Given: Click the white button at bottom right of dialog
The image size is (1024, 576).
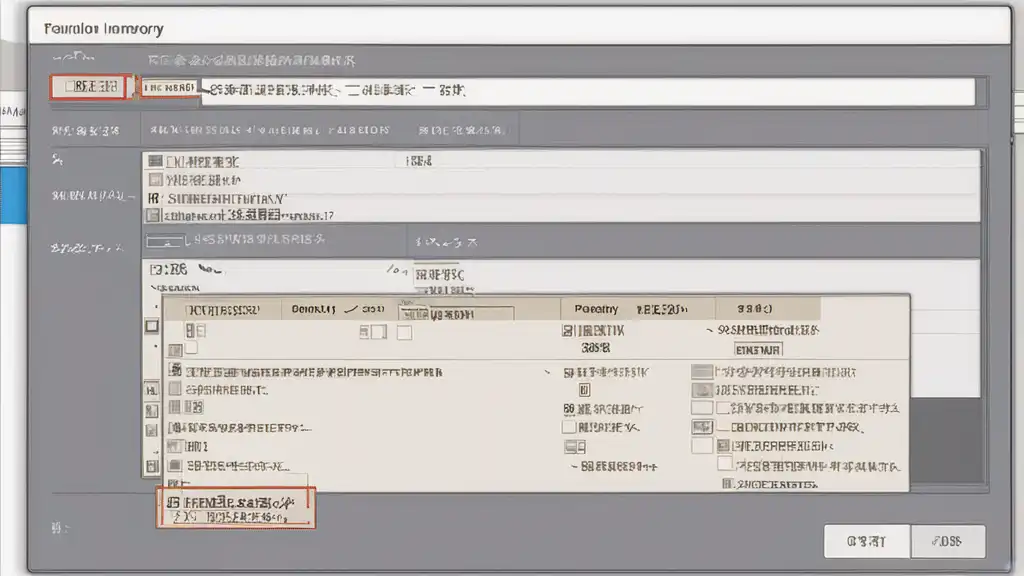Looking at the screenshot, I should coord(867,541).
